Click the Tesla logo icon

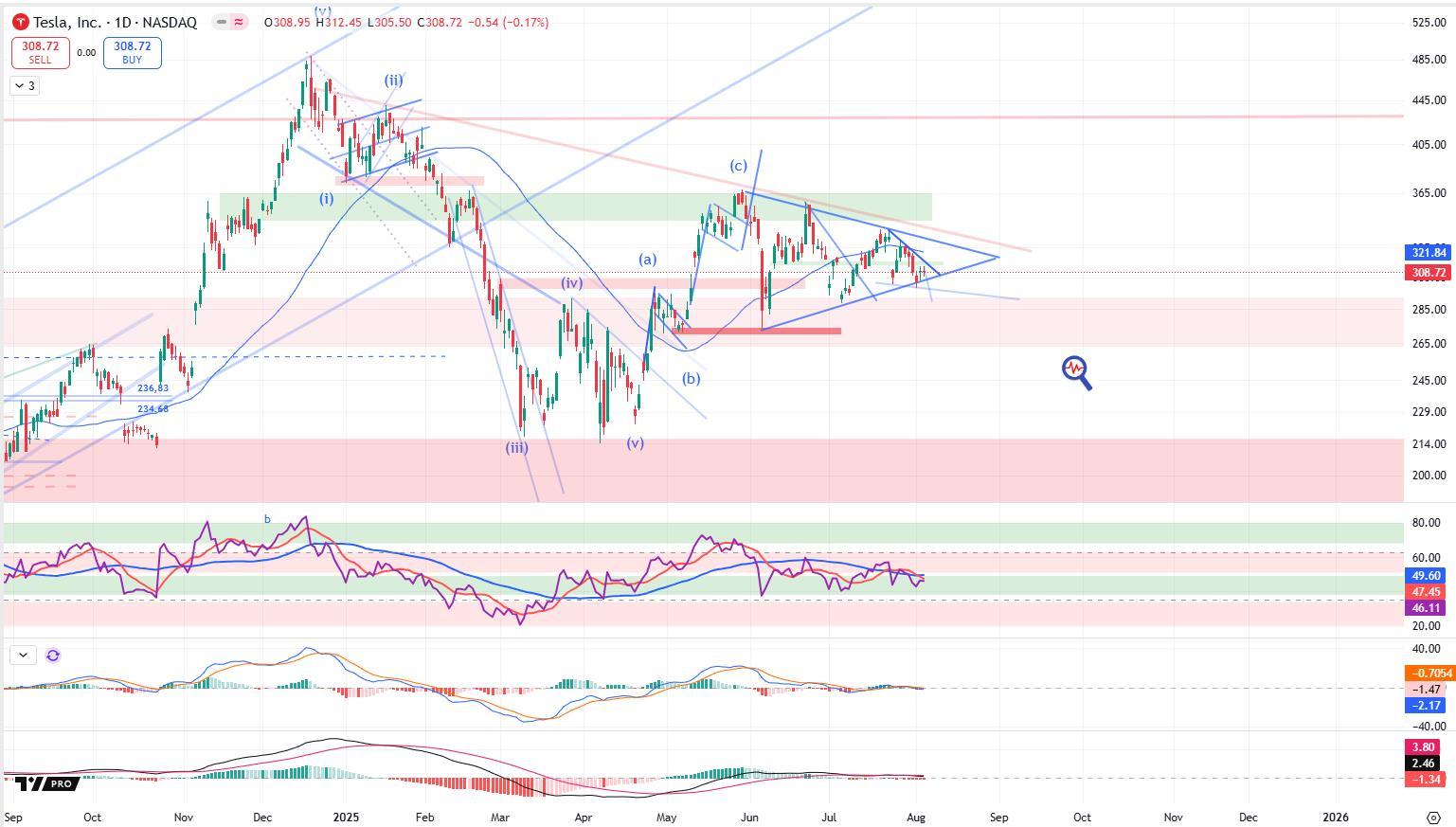(x=21, y=22)
